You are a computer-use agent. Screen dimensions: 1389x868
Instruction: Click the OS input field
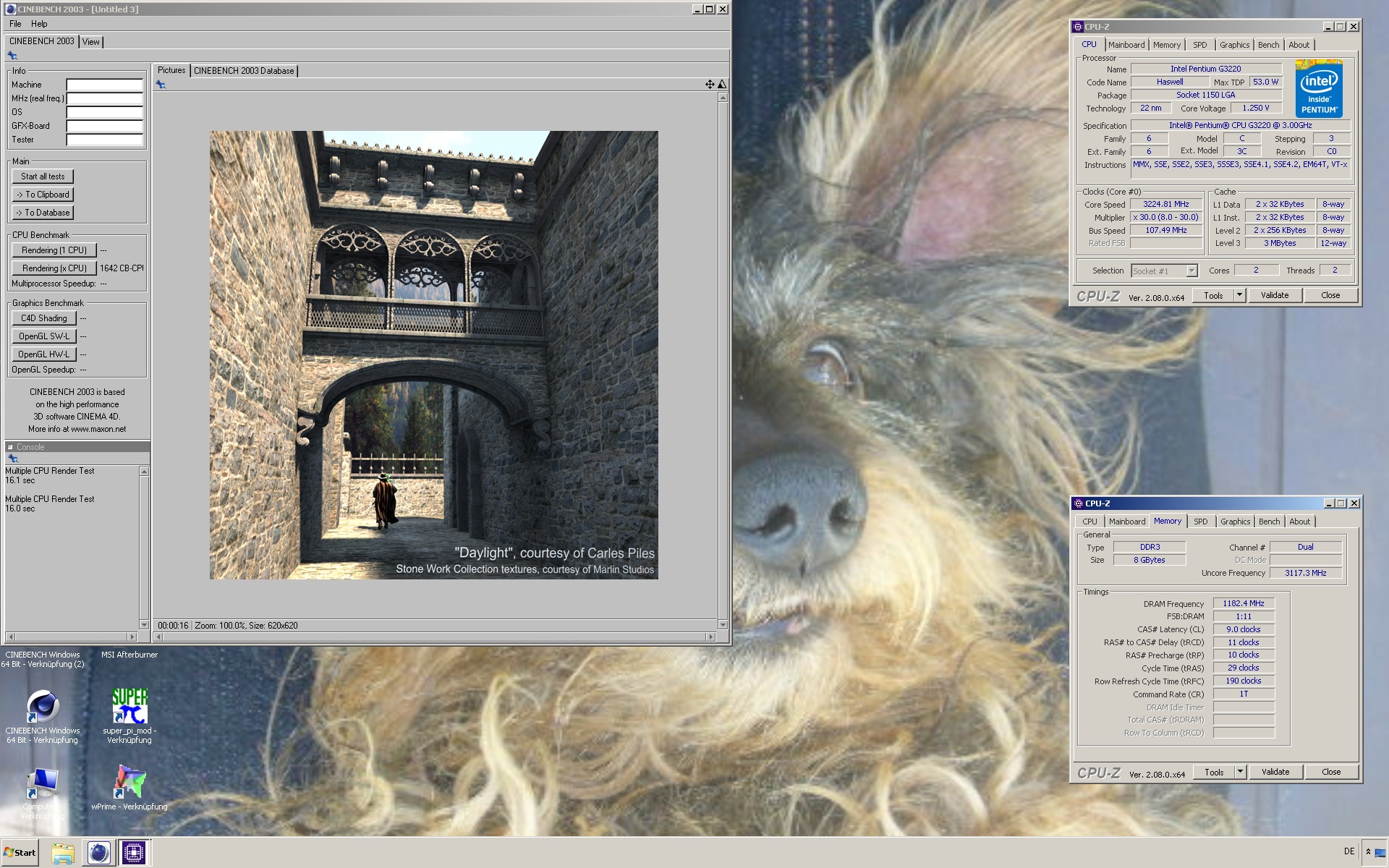105,112
